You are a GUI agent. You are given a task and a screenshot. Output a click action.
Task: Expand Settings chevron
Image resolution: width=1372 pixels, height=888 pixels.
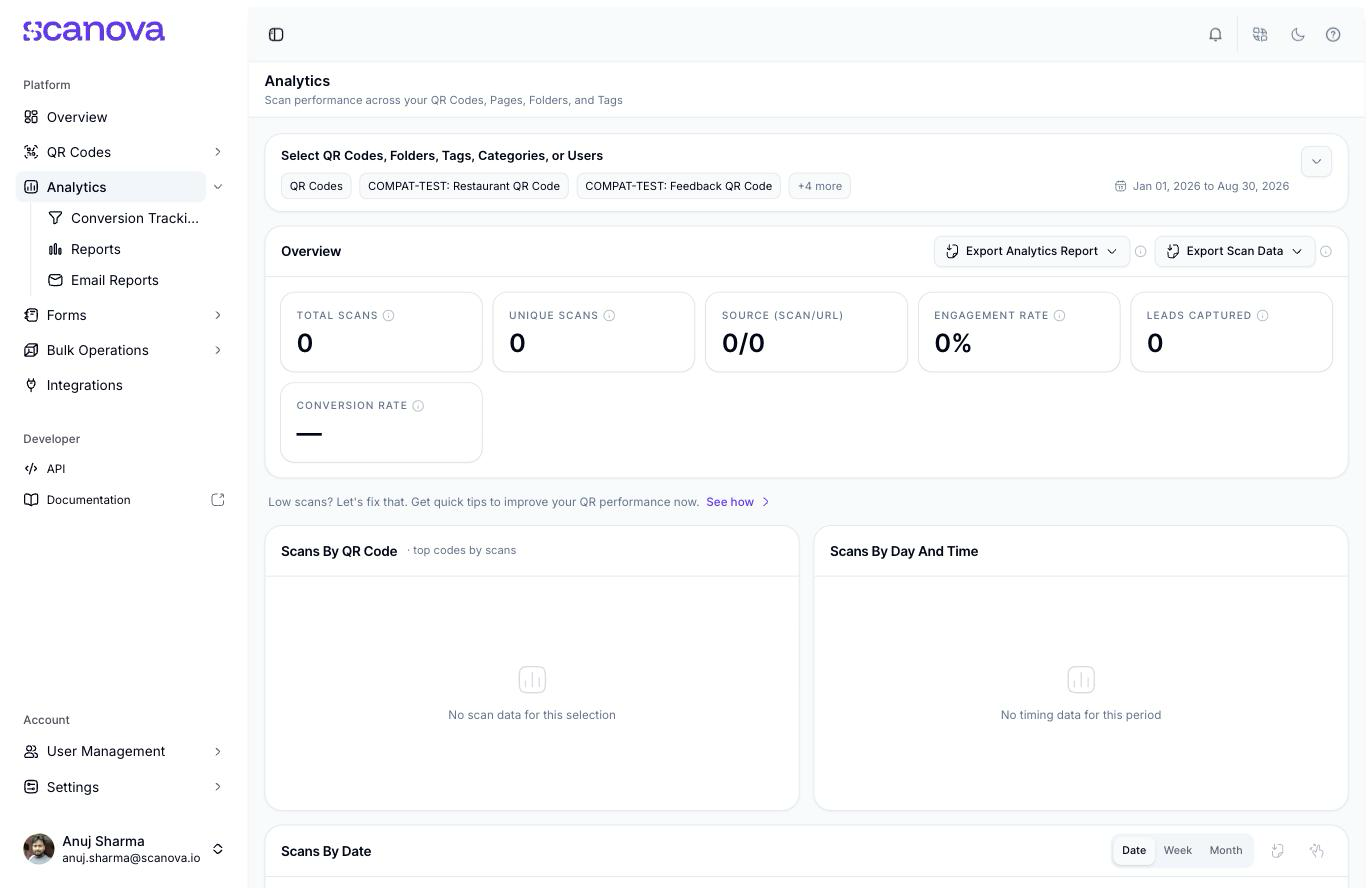point(218,787)
